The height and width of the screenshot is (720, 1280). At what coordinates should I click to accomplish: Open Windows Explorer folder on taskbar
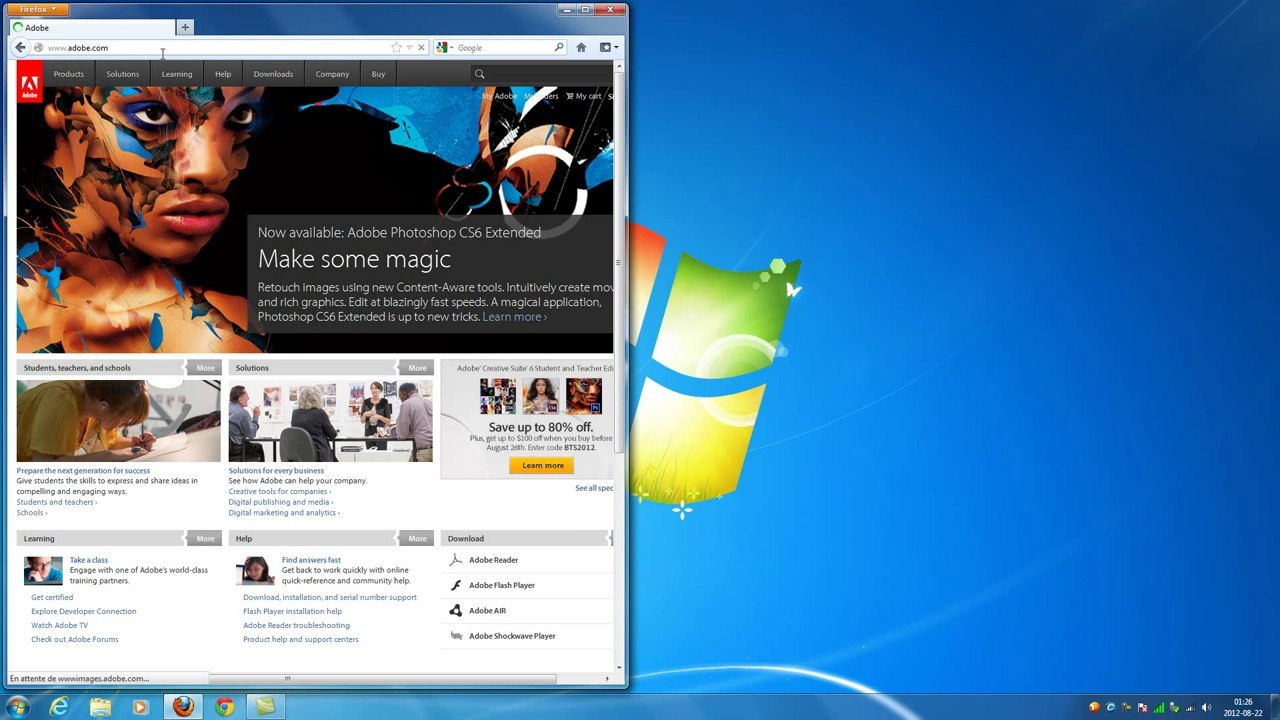100,706
